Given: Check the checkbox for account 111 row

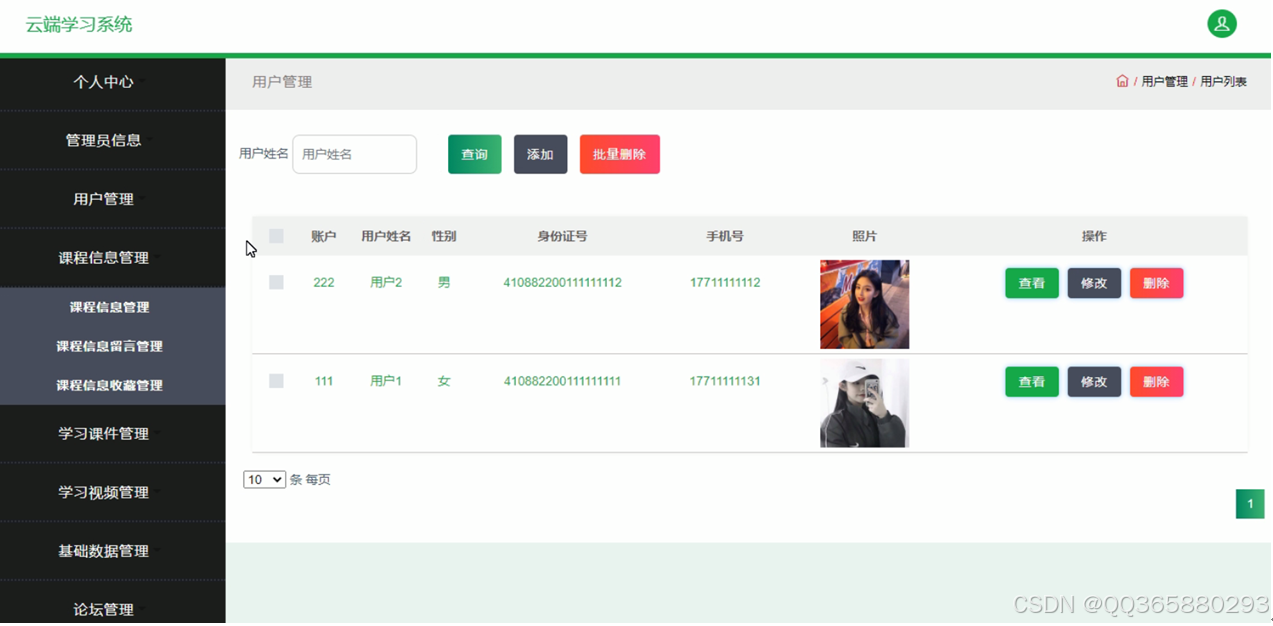Looking at the screenshot, I should coord(276,381).
